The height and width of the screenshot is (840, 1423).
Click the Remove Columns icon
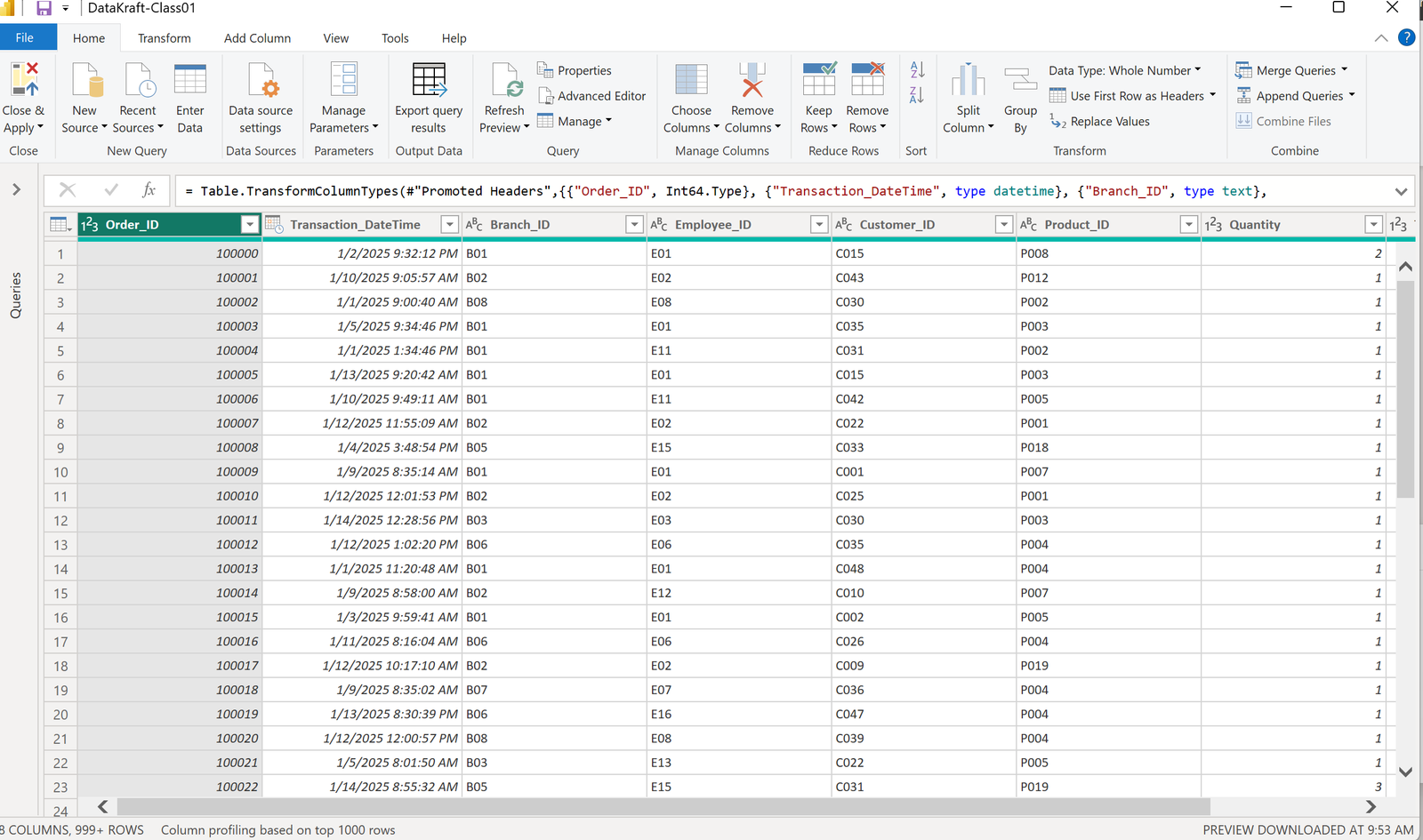coord(752,79)
